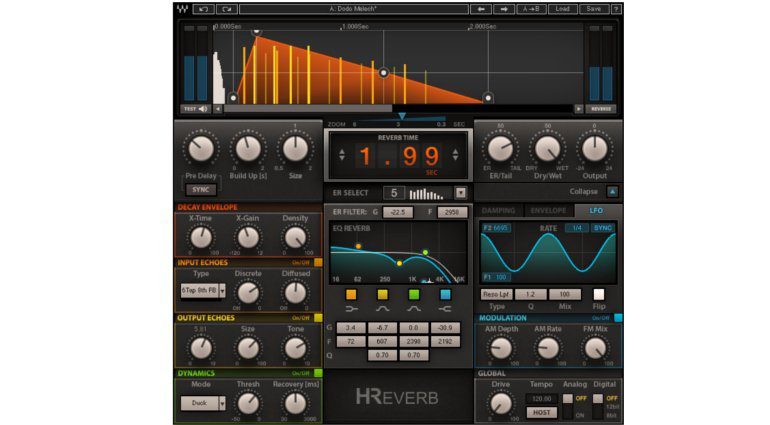Toggle Output Echoes On/Off switch
The width and height of the screenshot is (770, 425).
[318, 318]
